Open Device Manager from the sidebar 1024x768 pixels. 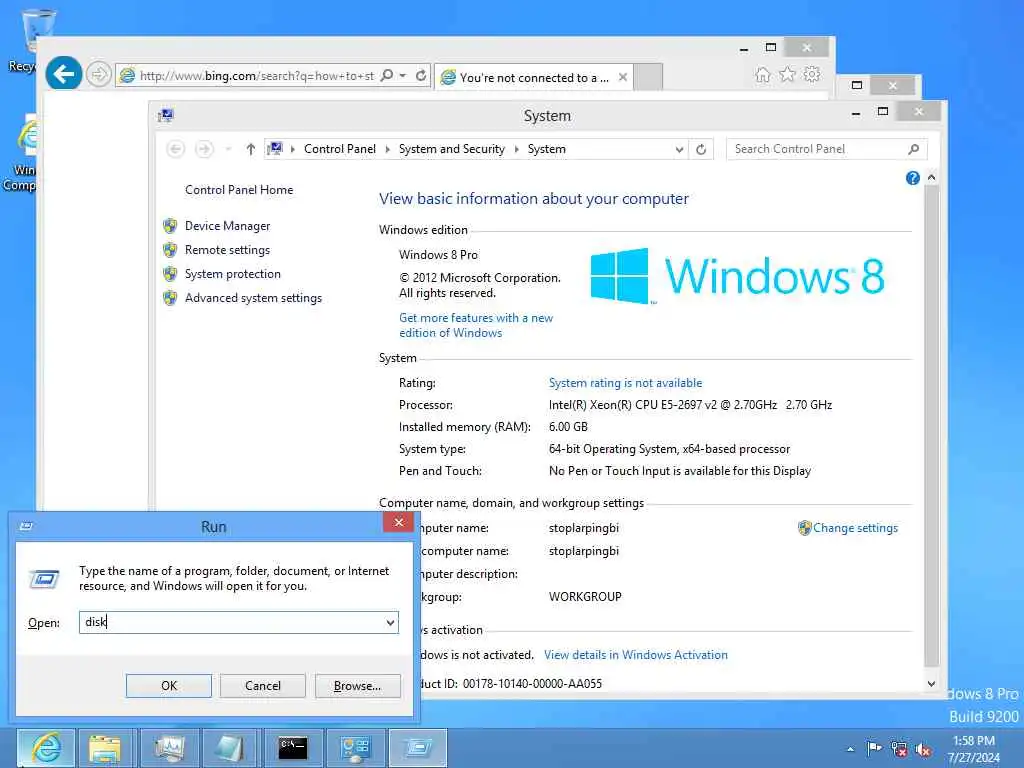point(227,226)
